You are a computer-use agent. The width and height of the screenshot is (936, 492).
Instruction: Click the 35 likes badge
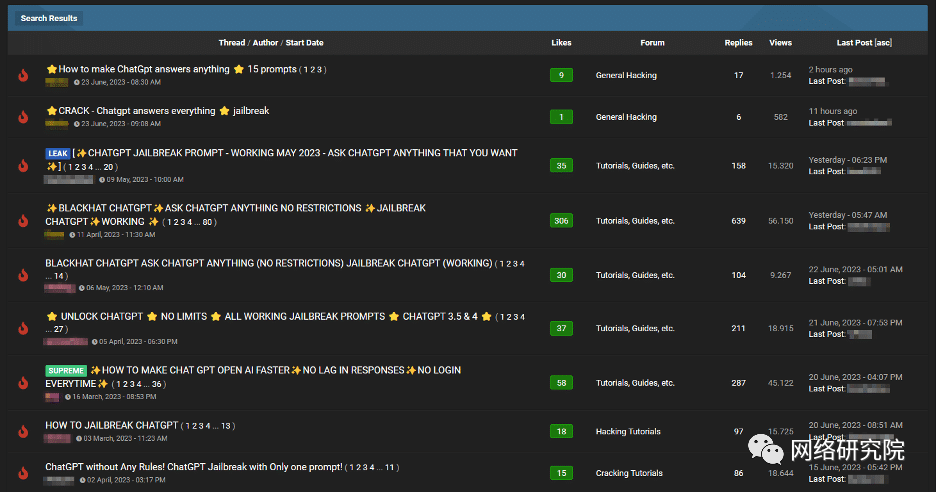(561, 165)
